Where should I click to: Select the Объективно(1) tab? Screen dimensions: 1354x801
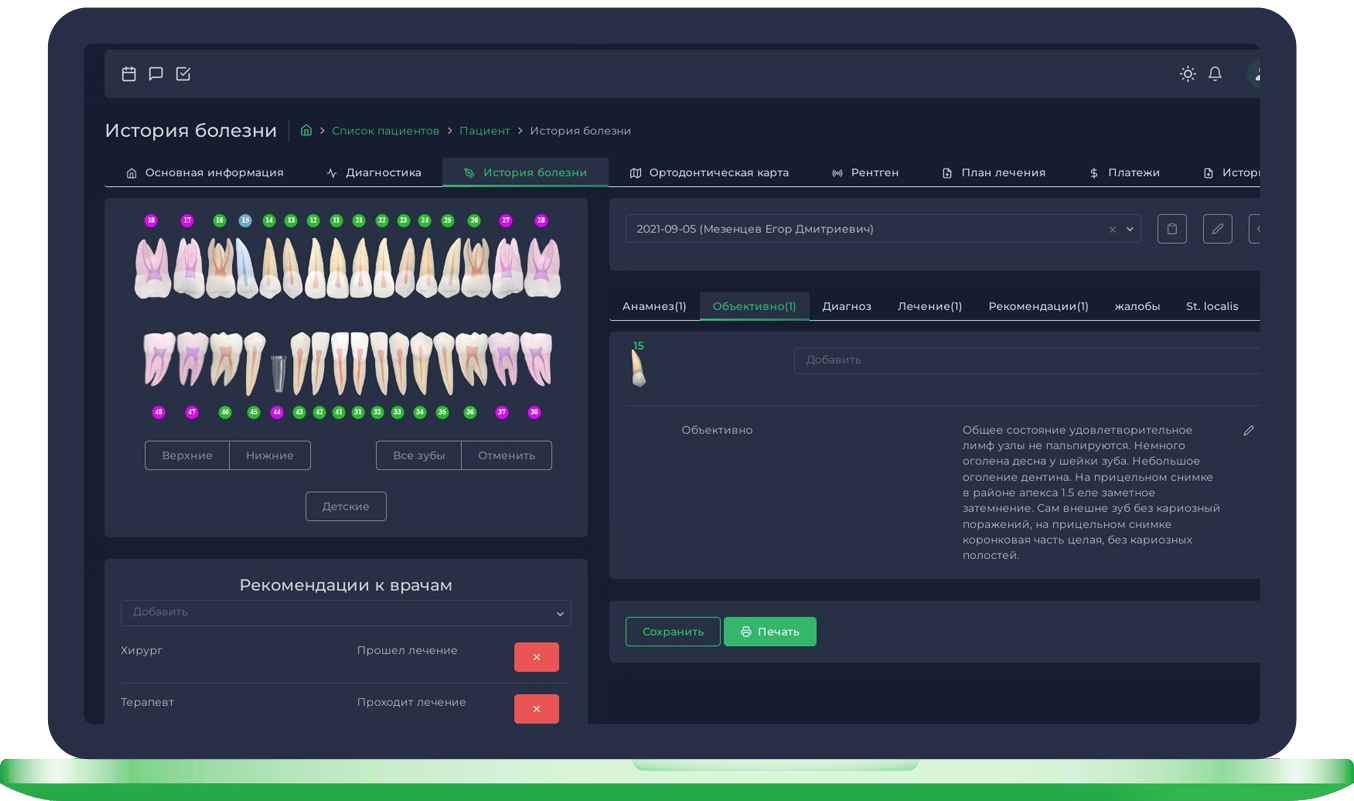point(755,306)
